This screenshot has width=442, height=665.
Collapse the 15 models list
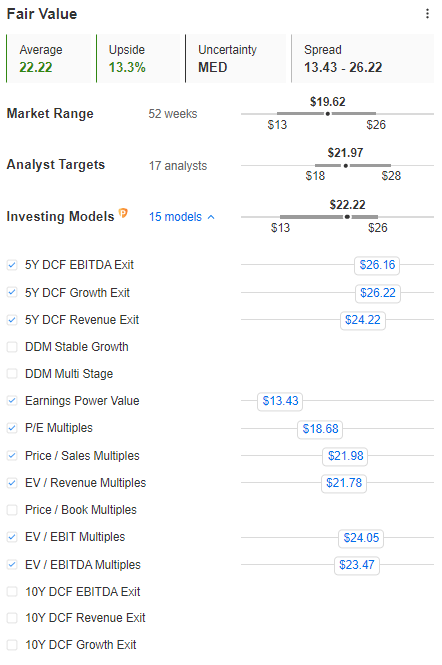(182, 217)
